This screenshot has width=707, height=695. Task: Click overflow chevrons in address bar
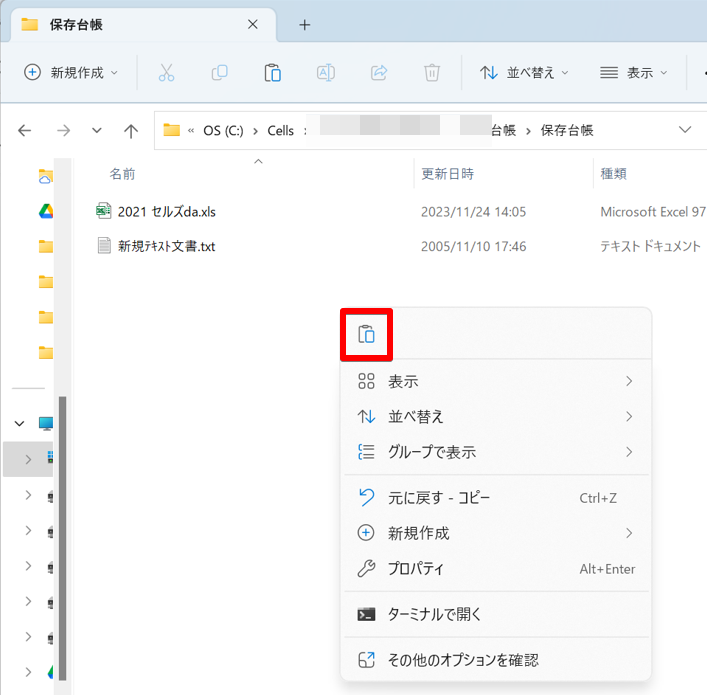coord(191,131)
